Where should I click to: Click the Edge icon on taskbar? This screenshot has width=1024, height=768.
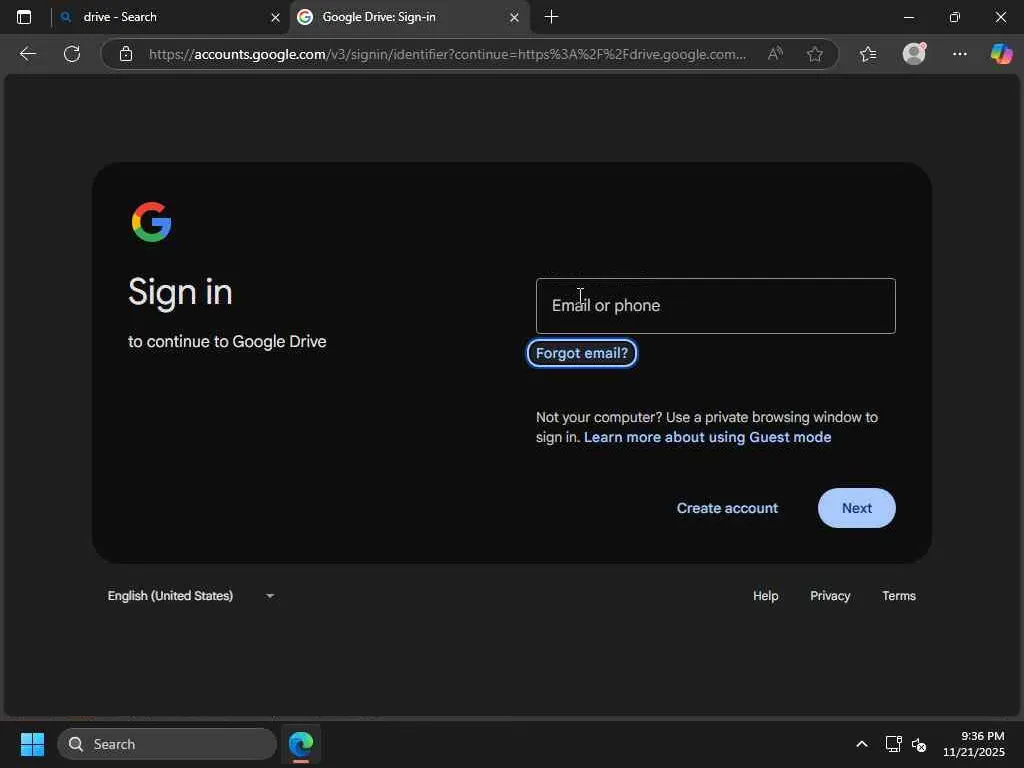tap(301, 744)
